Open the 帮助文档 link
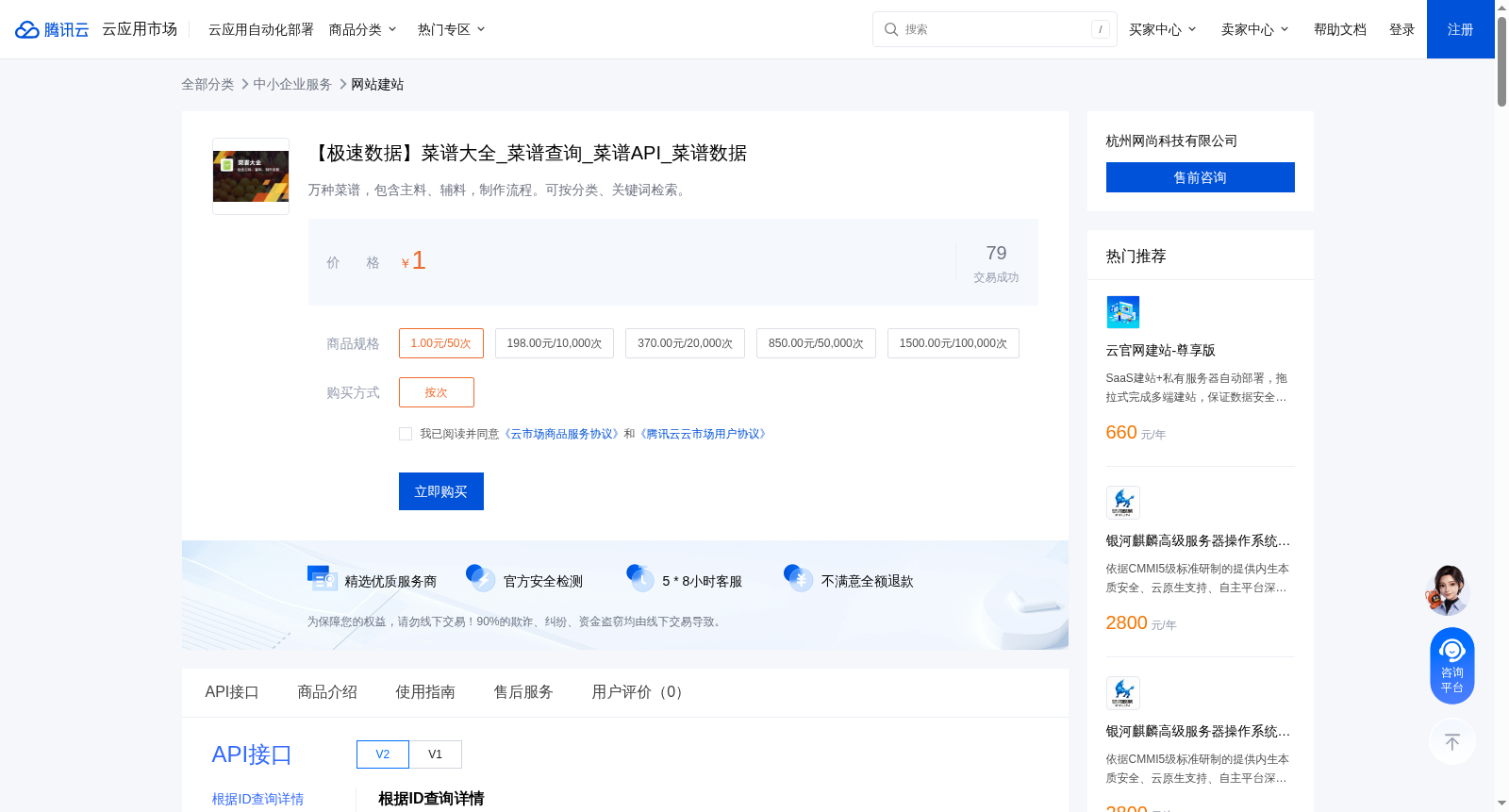Image resolution: width=1509 pixels, height=812 pixels. click(1340, 29)
